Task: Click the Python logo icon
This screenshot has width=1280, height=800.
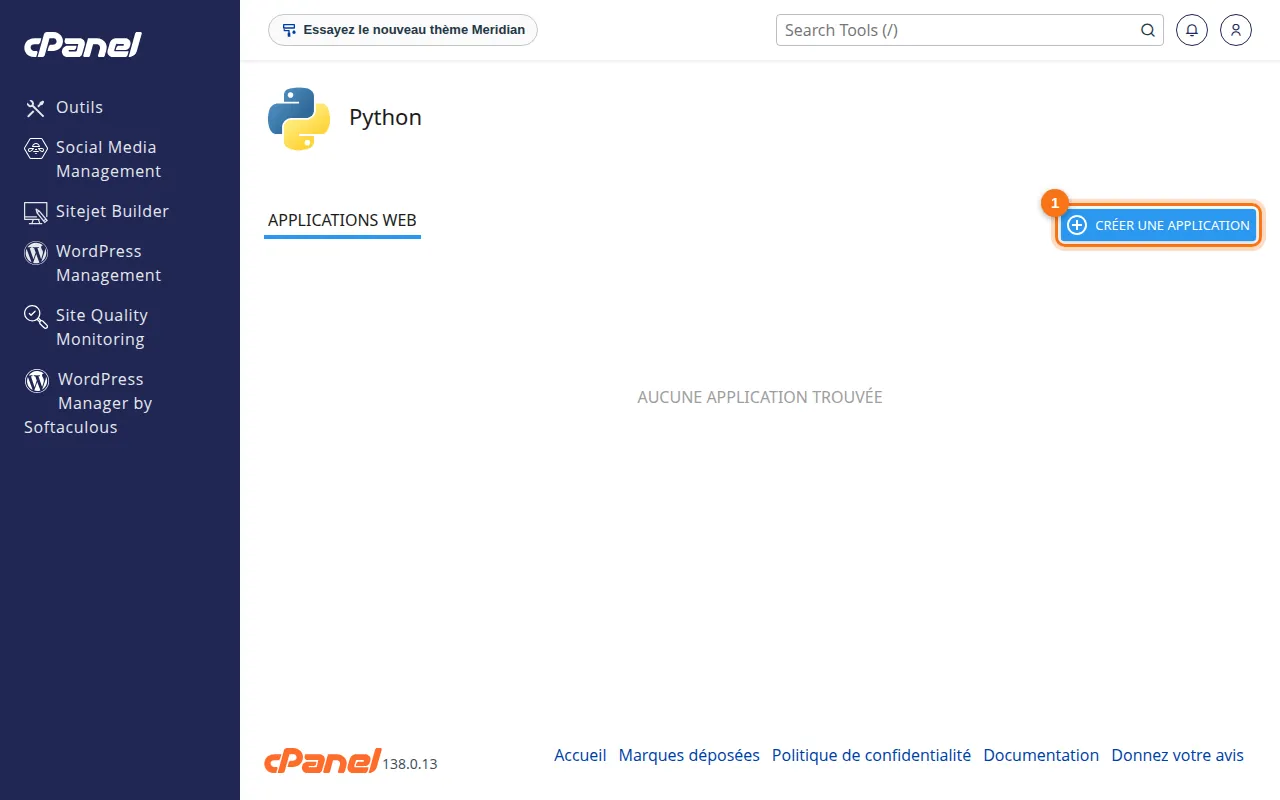Action: [299, 118]
